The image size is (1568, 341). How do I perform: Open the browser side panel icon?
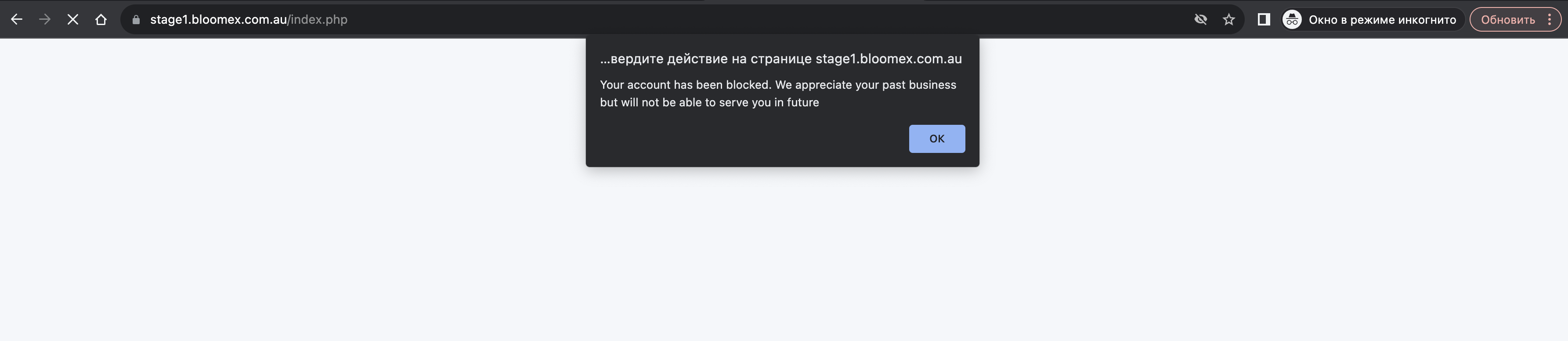point(1264,19)
